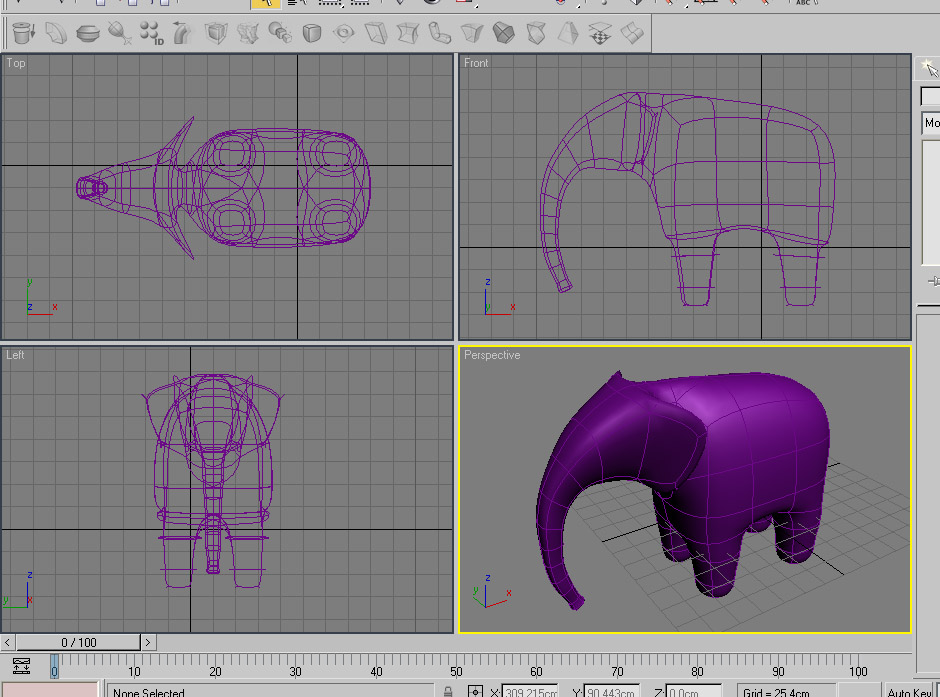Click the crumpled box Noise modifier icon

(x=248, y=33)
